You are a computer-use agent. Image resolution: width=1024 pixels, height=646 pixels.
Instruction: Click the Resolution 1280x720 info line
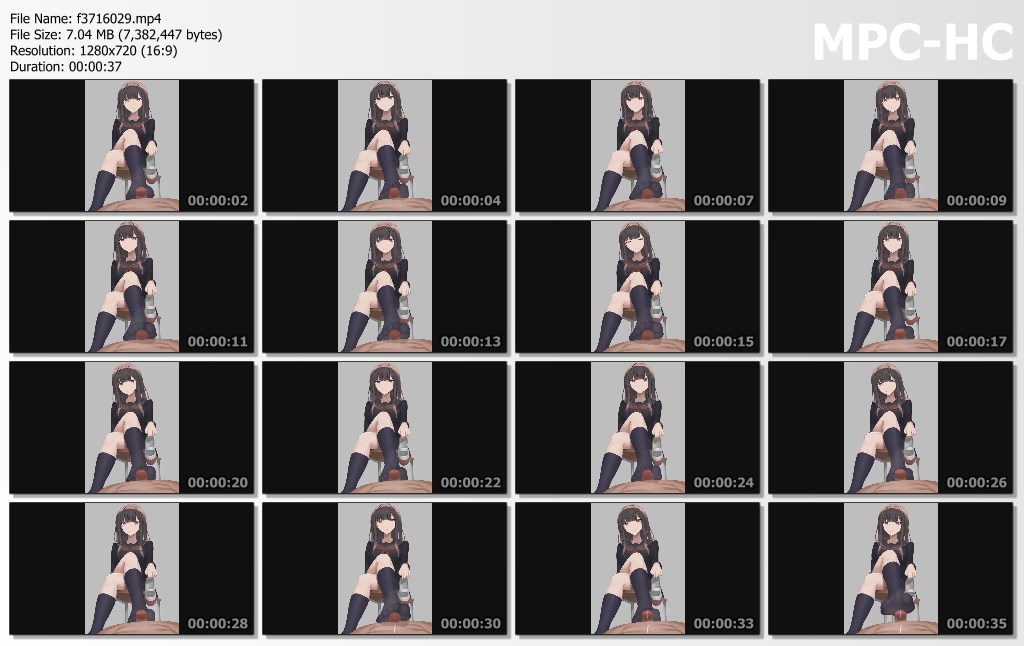[94, 50]
